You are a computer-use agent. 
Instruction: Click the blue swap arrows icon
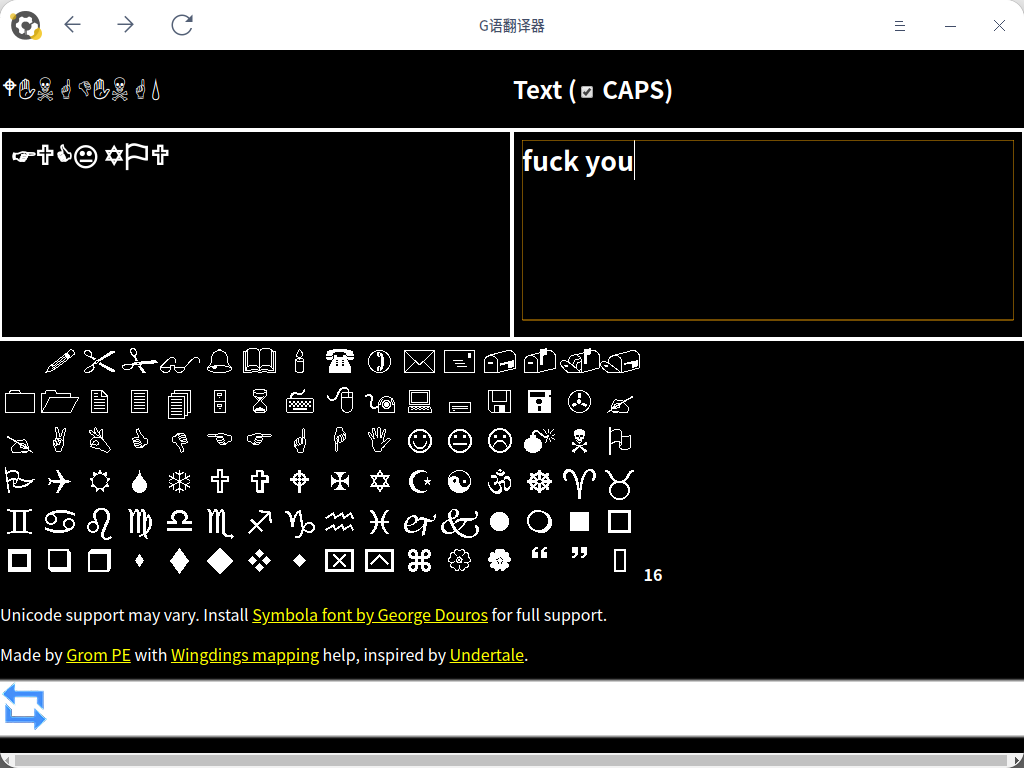coord(24,706)
